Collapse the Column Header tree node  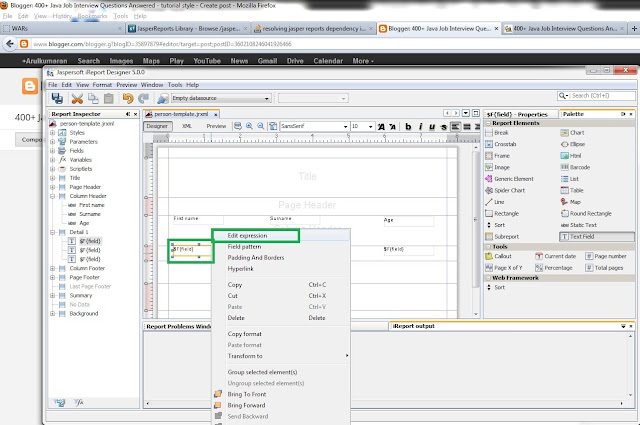pyautogui.click(x=52, y=196)
